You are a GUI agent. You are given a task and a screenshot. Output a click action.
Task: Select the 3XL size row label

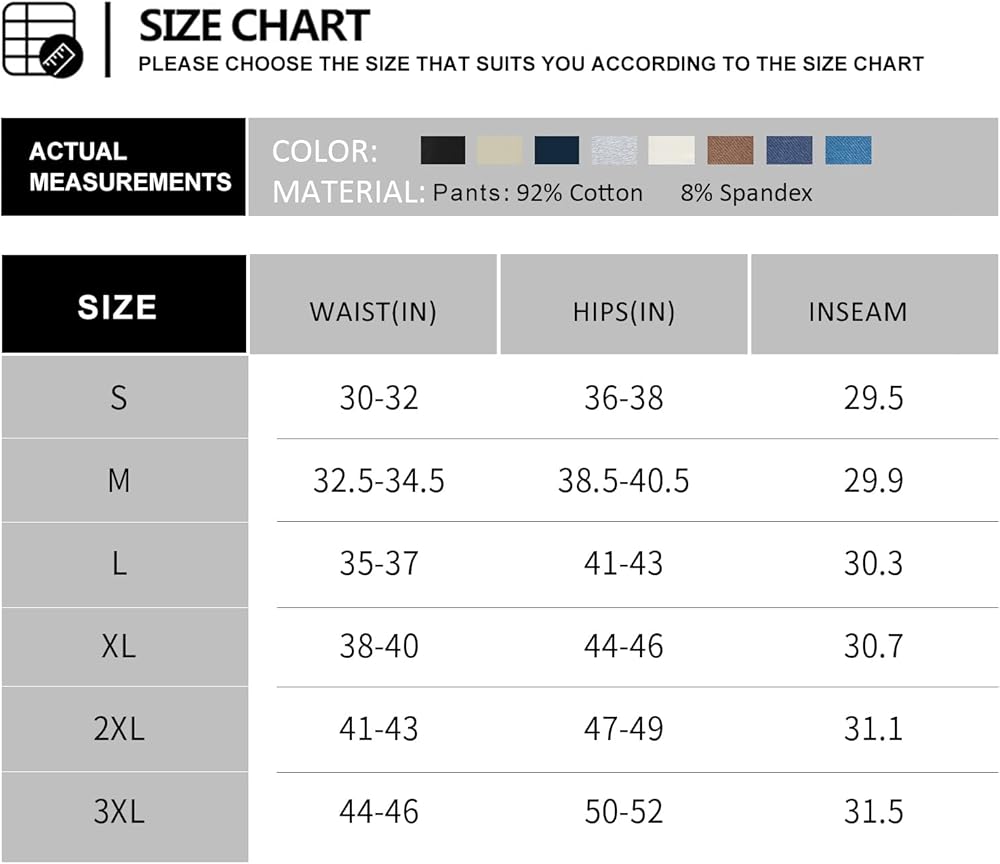pos(119,811)
